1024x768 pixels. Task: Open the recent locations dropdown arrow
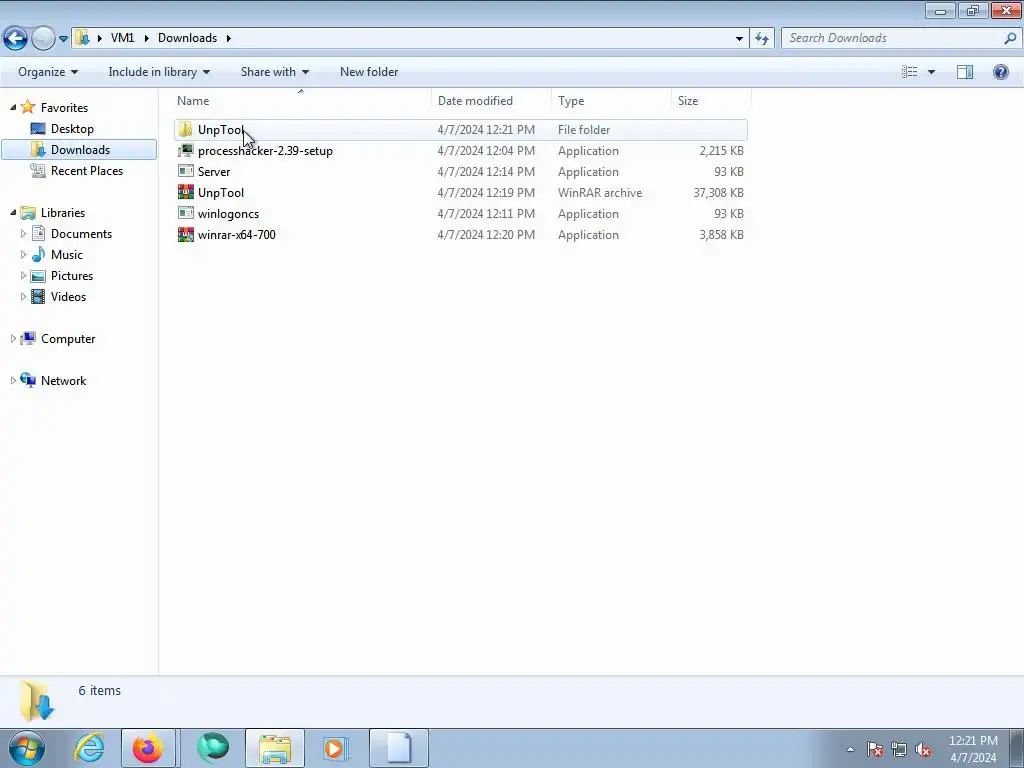[x=63, y=39]
